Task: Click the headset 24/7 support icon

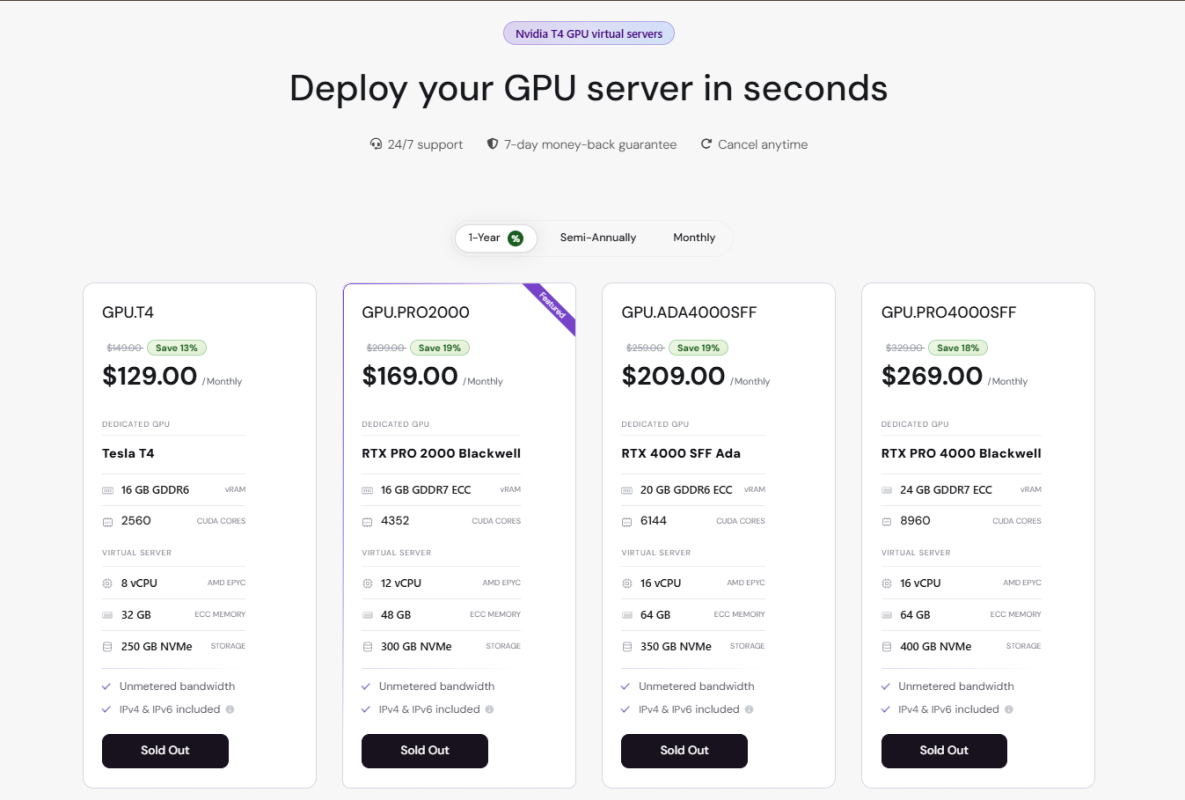Action: pos(376,144)
